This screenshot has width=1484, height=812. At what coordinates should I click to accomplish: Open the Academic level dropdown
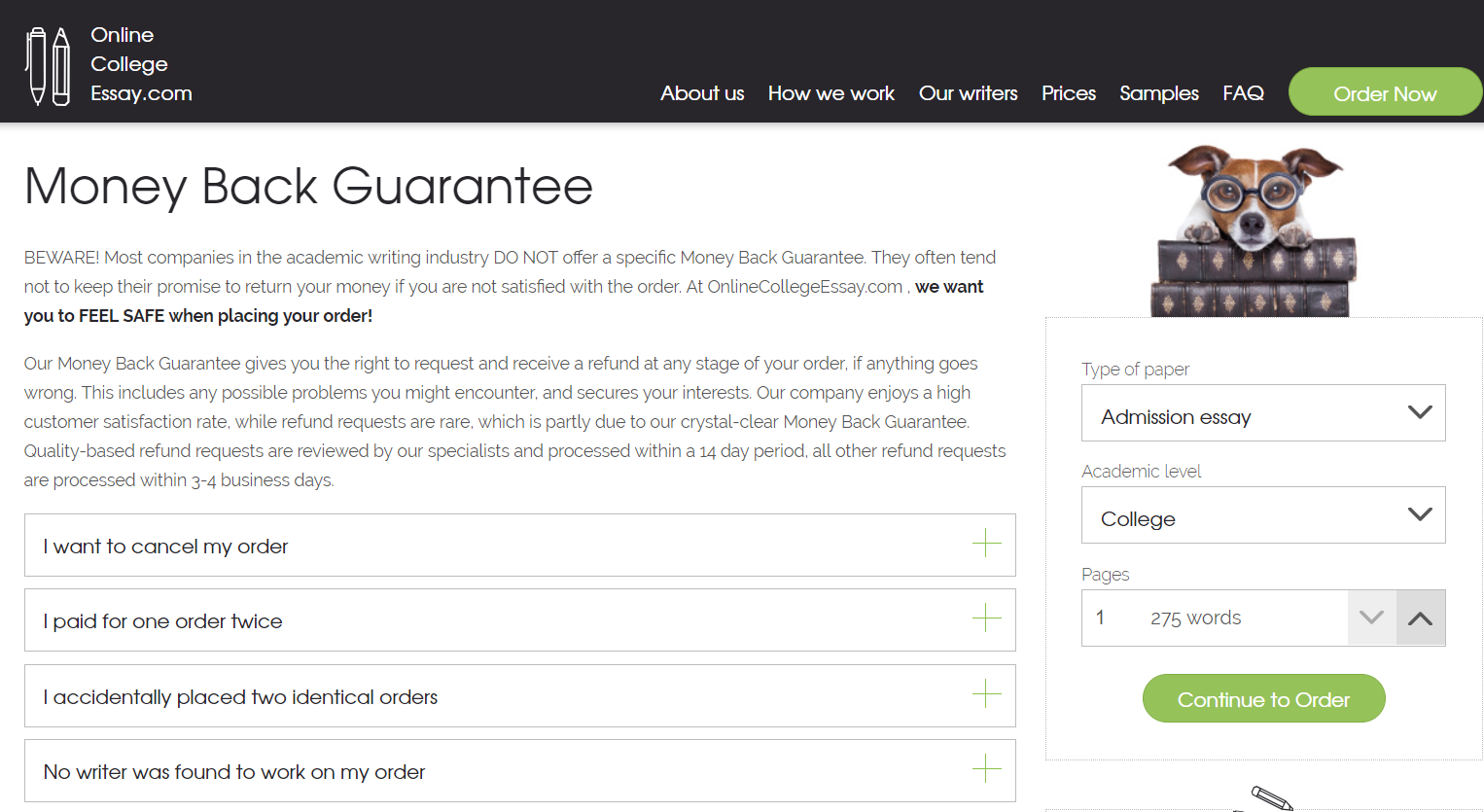click(1263, 515)
